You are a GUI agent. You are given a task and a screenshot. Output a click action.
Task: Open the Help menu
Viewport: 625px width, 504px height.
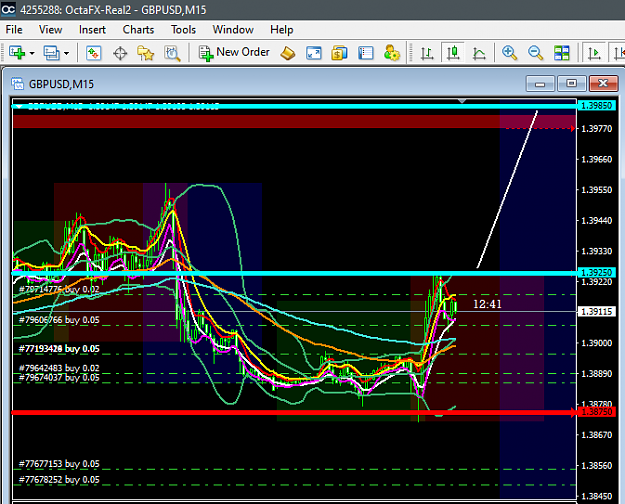click(x=281, y=30)
